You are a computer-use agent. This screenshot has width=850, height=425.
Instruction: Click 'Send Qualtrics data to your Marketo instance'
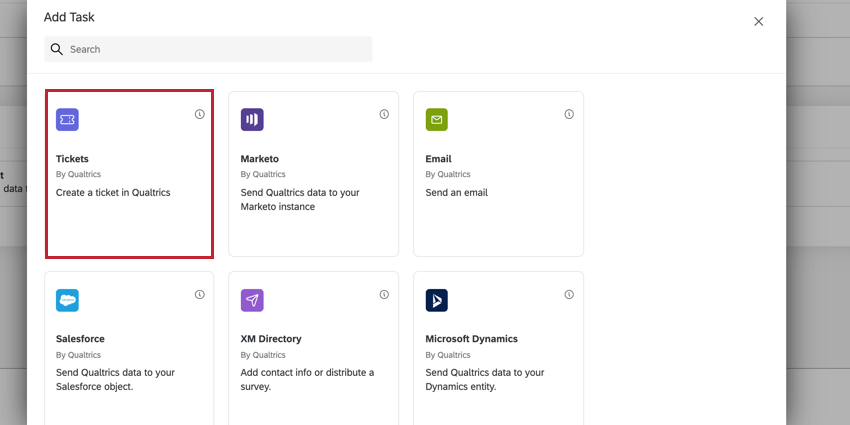300,199
